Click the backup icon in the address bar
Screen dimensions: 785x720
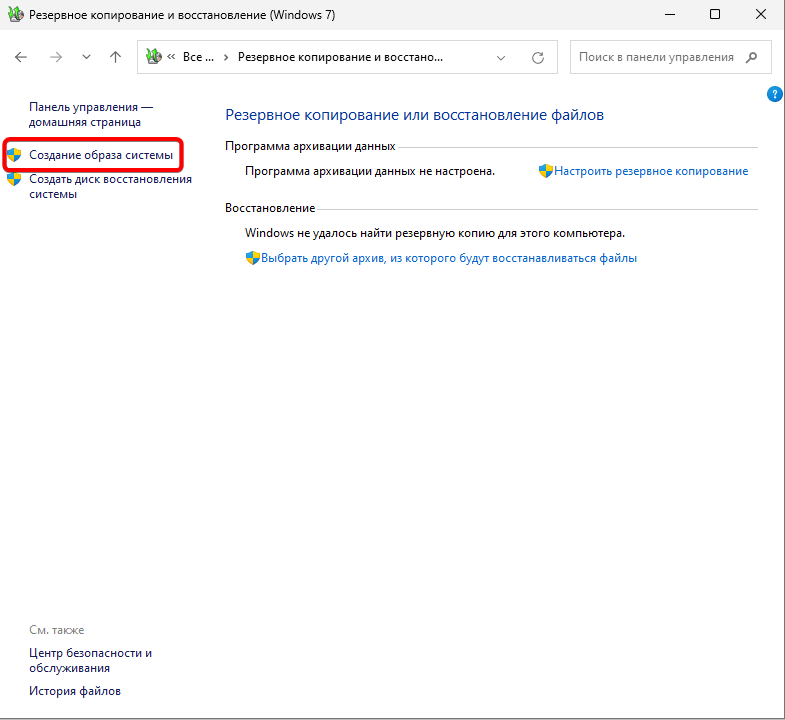point(154,57)
